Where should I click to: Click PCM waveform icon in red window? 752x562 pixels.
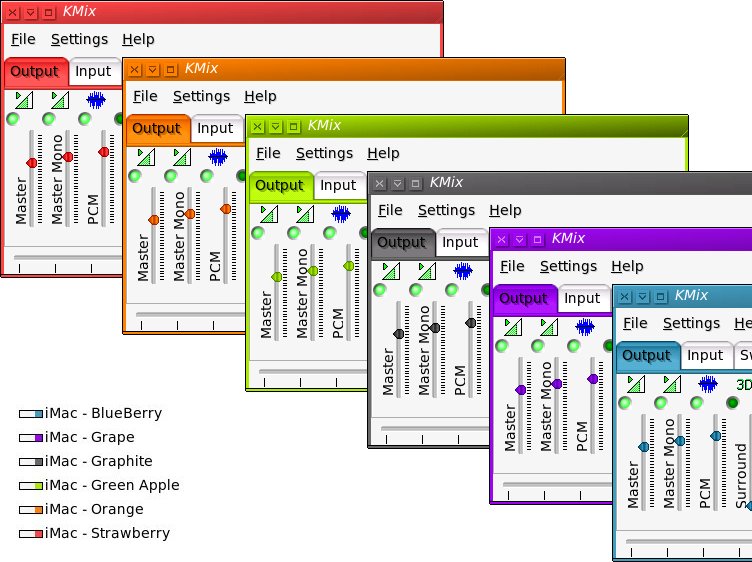(x=96, y=100)
